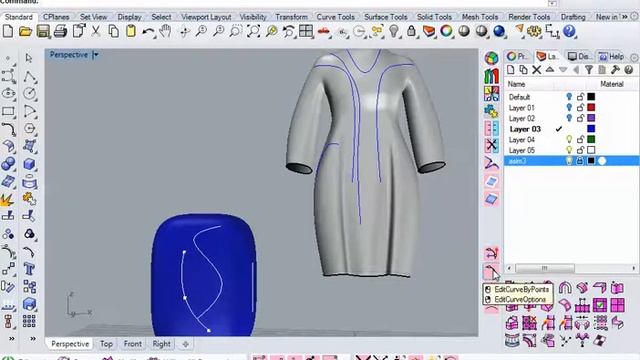Open the Help panel tab
Viewport: 640px width, 360px height.
[x=612, y=57]
